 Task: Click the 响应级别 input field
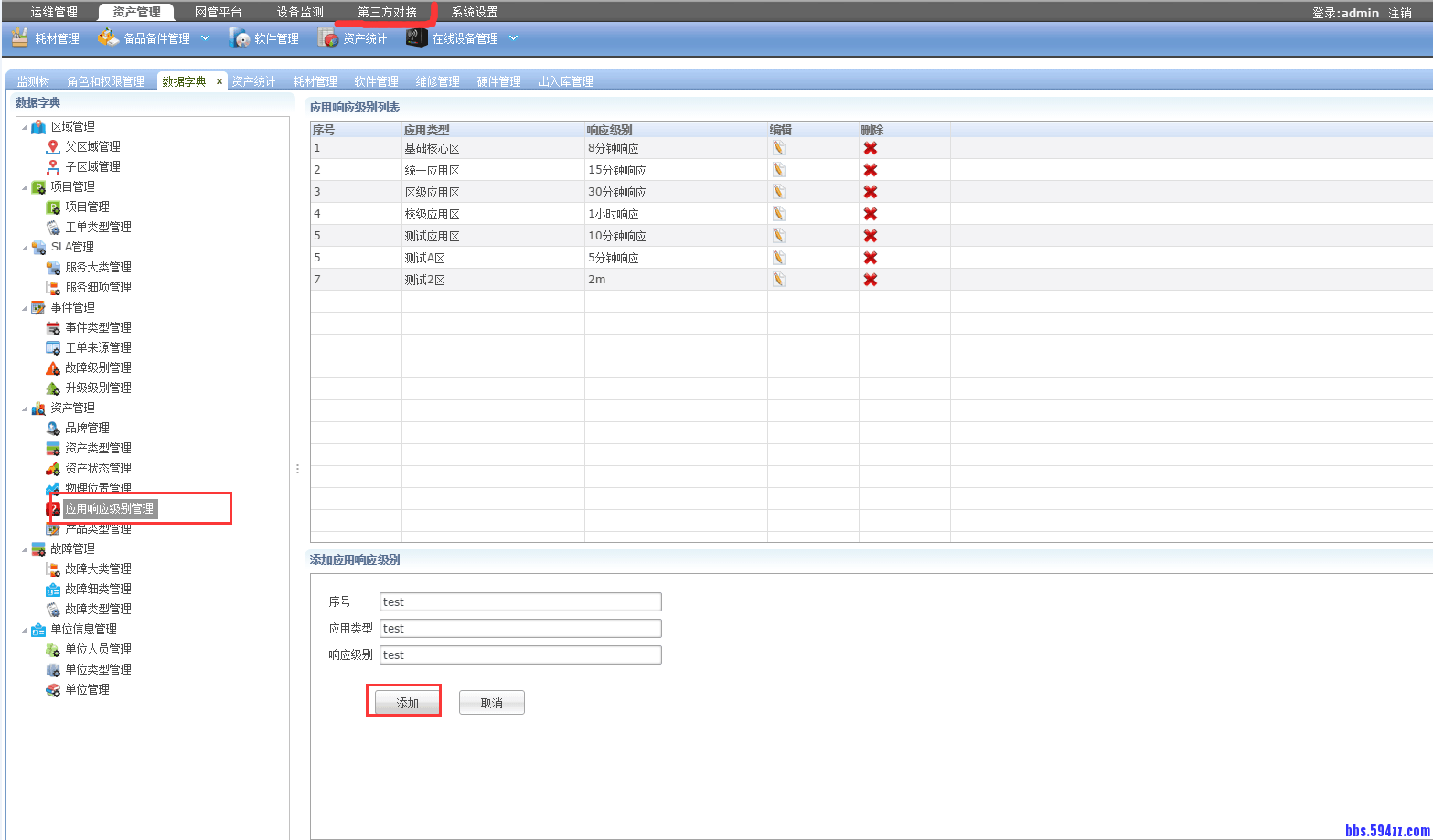pyautogui.click(x=520, y=654)
